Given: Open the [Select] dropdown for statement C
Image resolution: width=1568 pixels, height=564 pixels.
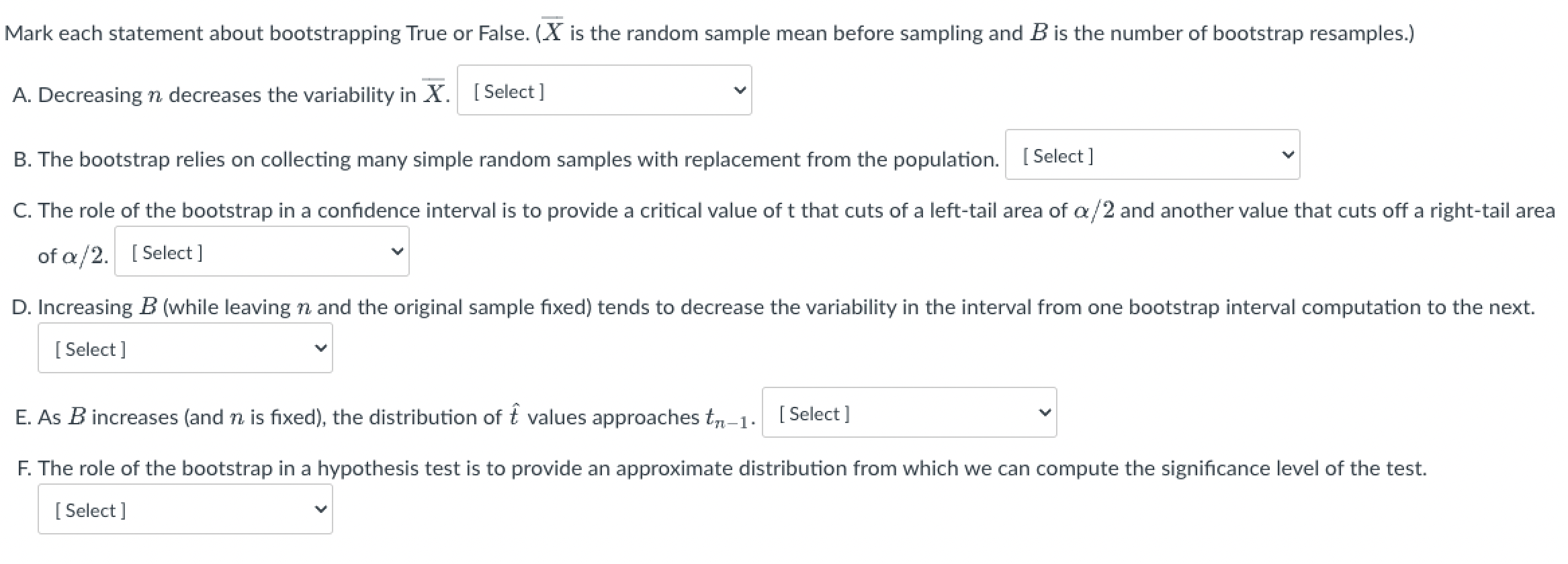Looking at the screenshot, I should coord(262,251).
